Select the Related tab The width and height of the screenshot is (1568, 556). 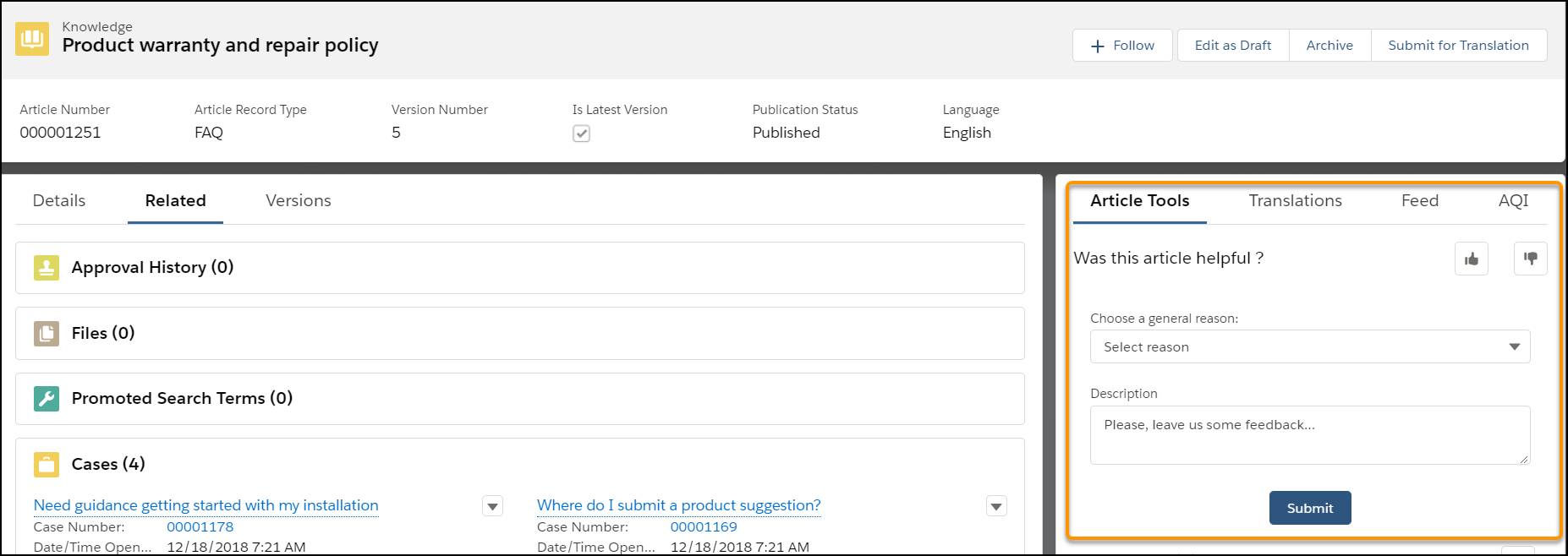[x=175, y=201]
